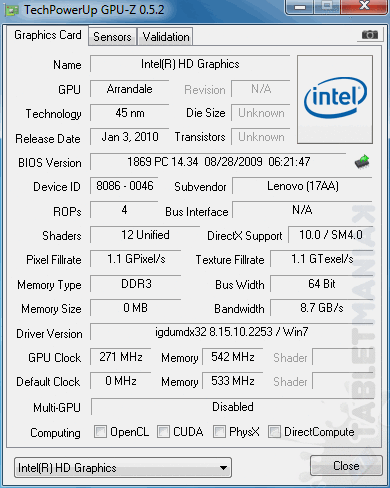Toggle the DirectCompute checkbox
Screen dimensions: 390x488
tap(274, 431)
